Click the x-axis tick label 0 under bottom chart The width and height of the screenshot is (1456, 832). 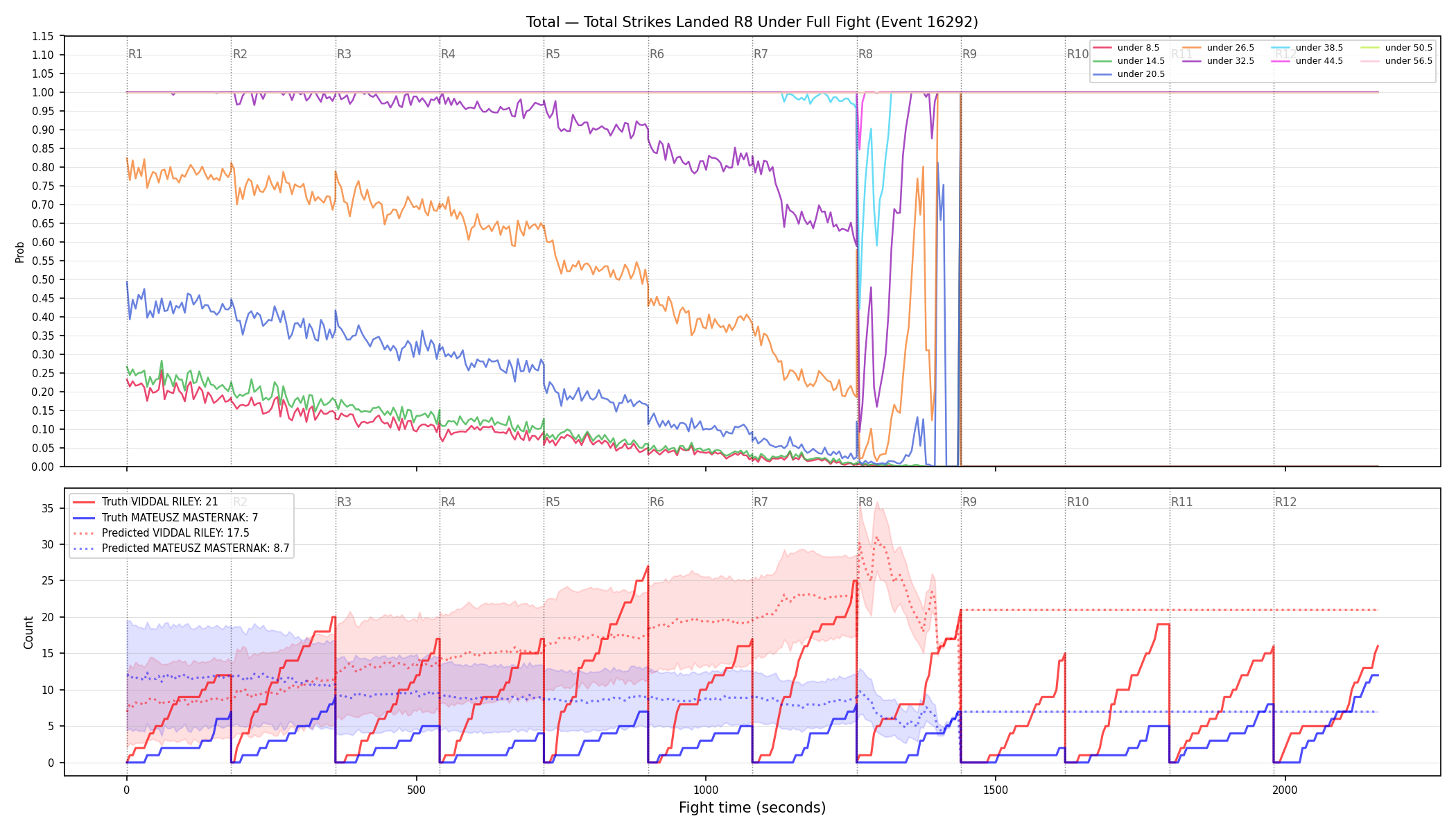[127, 790]
